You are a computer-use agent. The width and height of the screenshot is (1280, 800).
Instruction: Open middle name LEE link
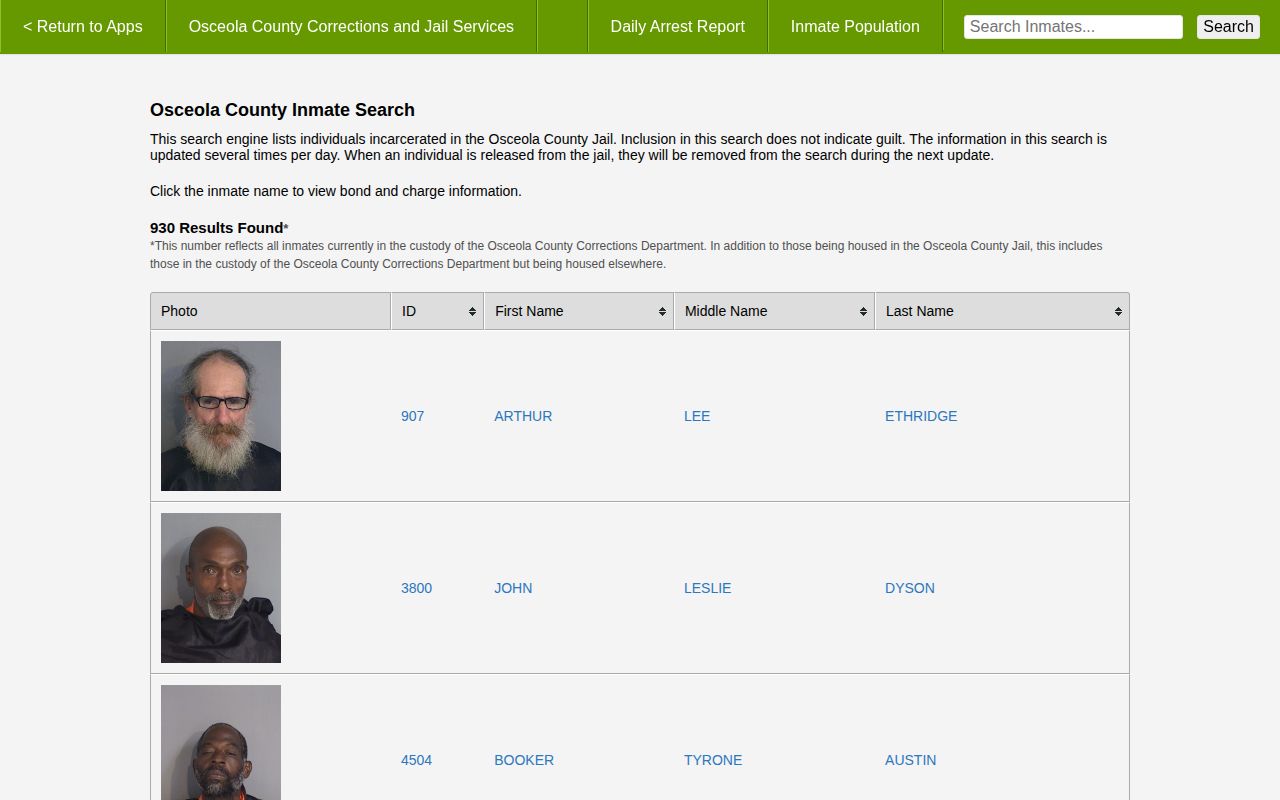[697, 416]
